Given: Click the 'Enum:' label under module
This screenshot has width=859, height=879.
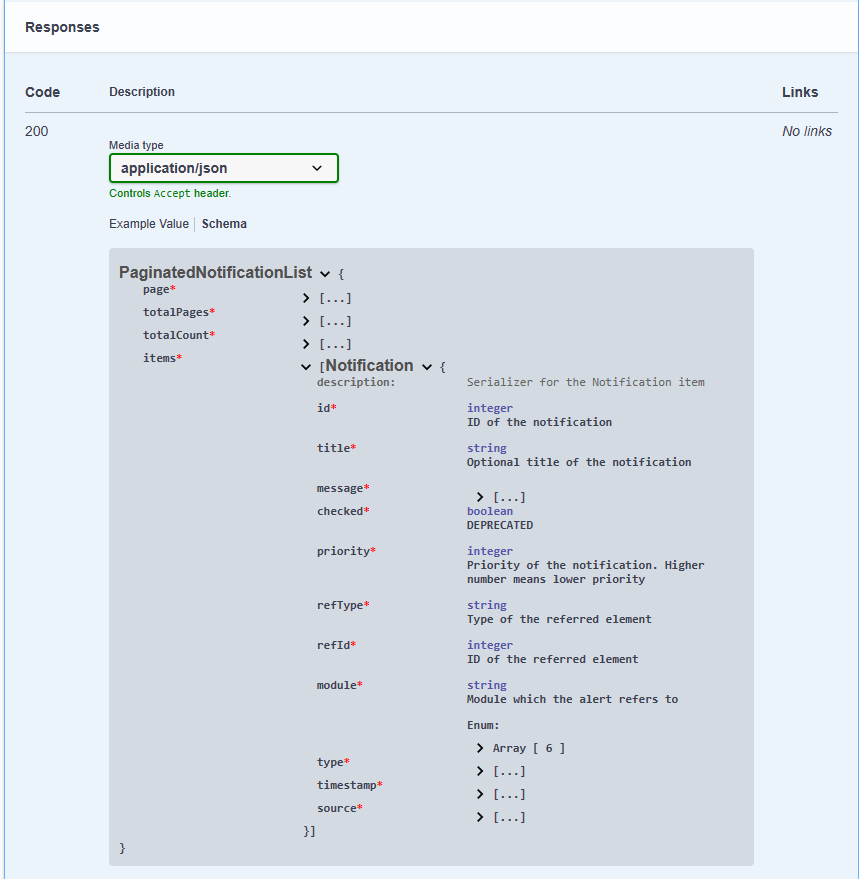Looking at the screenshot, I should [x=483, y=725].
